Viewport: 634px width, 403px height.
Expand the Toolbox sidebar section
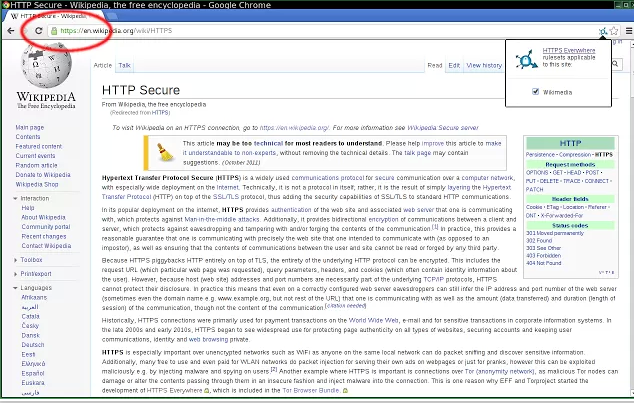point(15,260)
